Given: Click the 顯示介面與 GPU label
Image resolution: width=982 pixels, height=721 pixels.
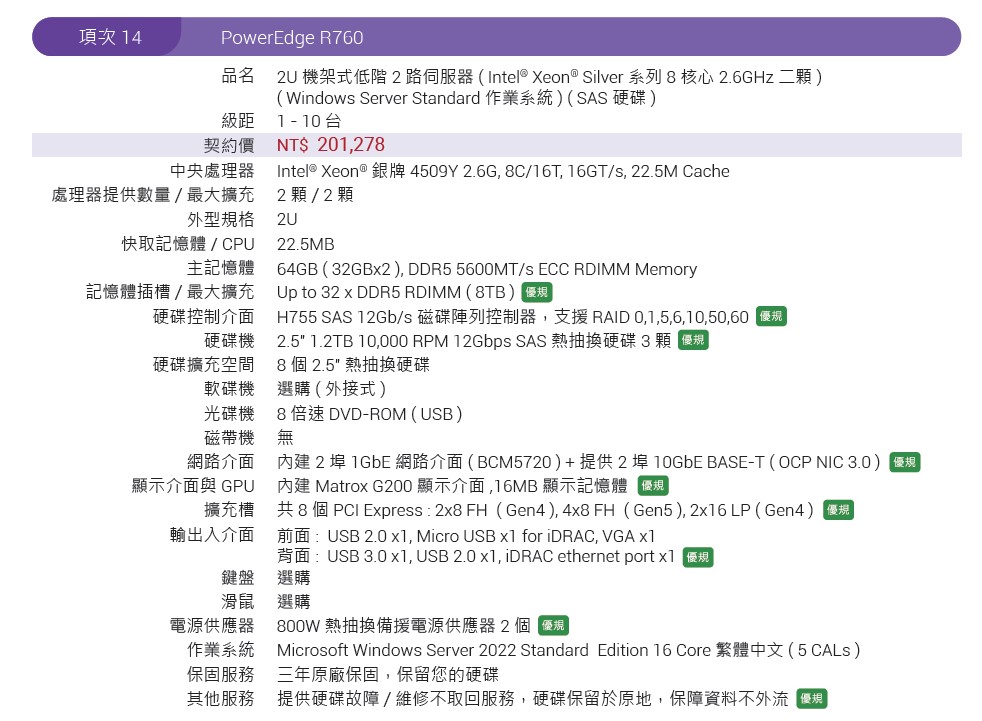Looking at the screenshot, I should tap(193, 486).
